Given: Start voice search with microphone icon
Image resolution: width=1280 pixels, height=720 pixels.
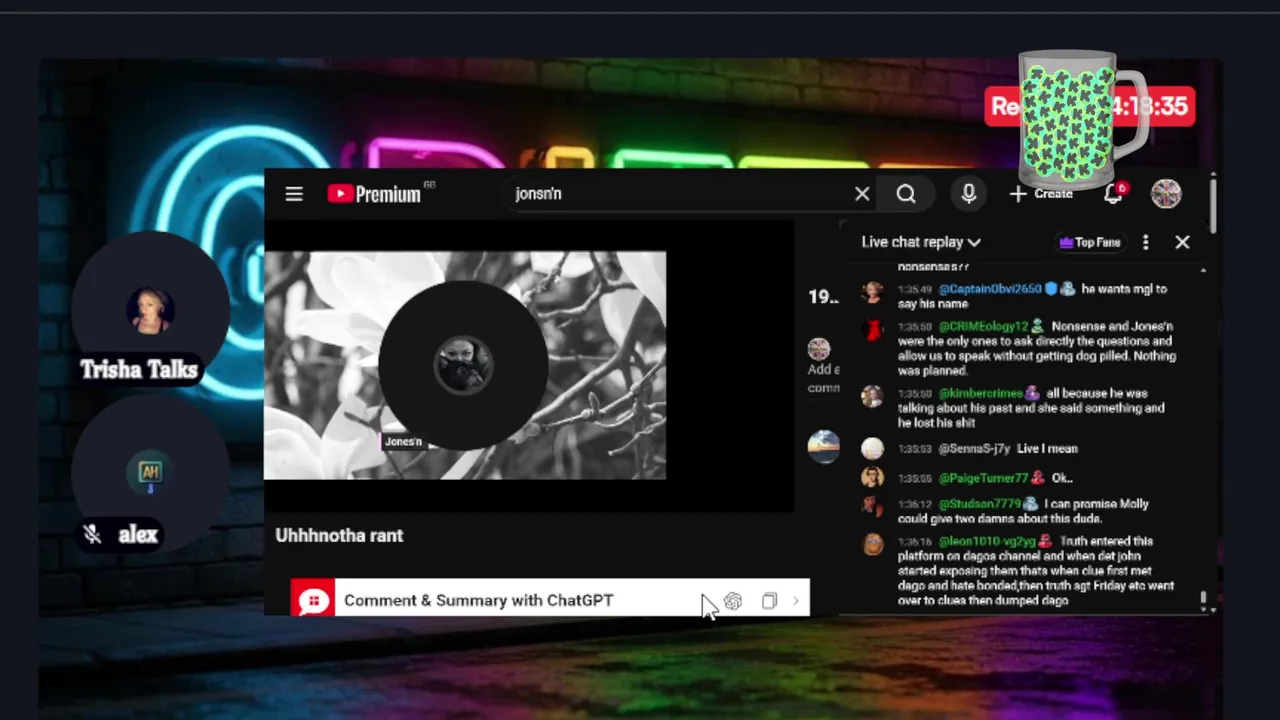Looking at the screenshot, I should click(968, 194).
